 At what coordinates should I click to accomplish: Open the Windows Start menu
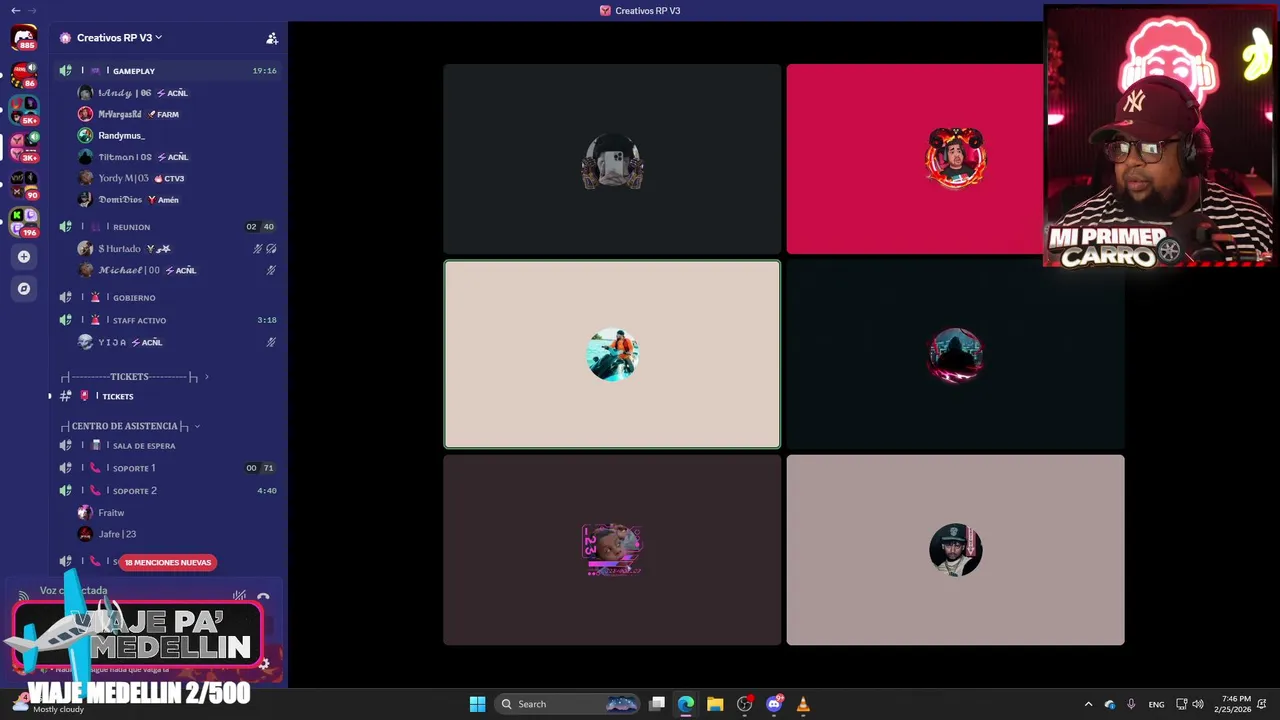tap(477, 704)
